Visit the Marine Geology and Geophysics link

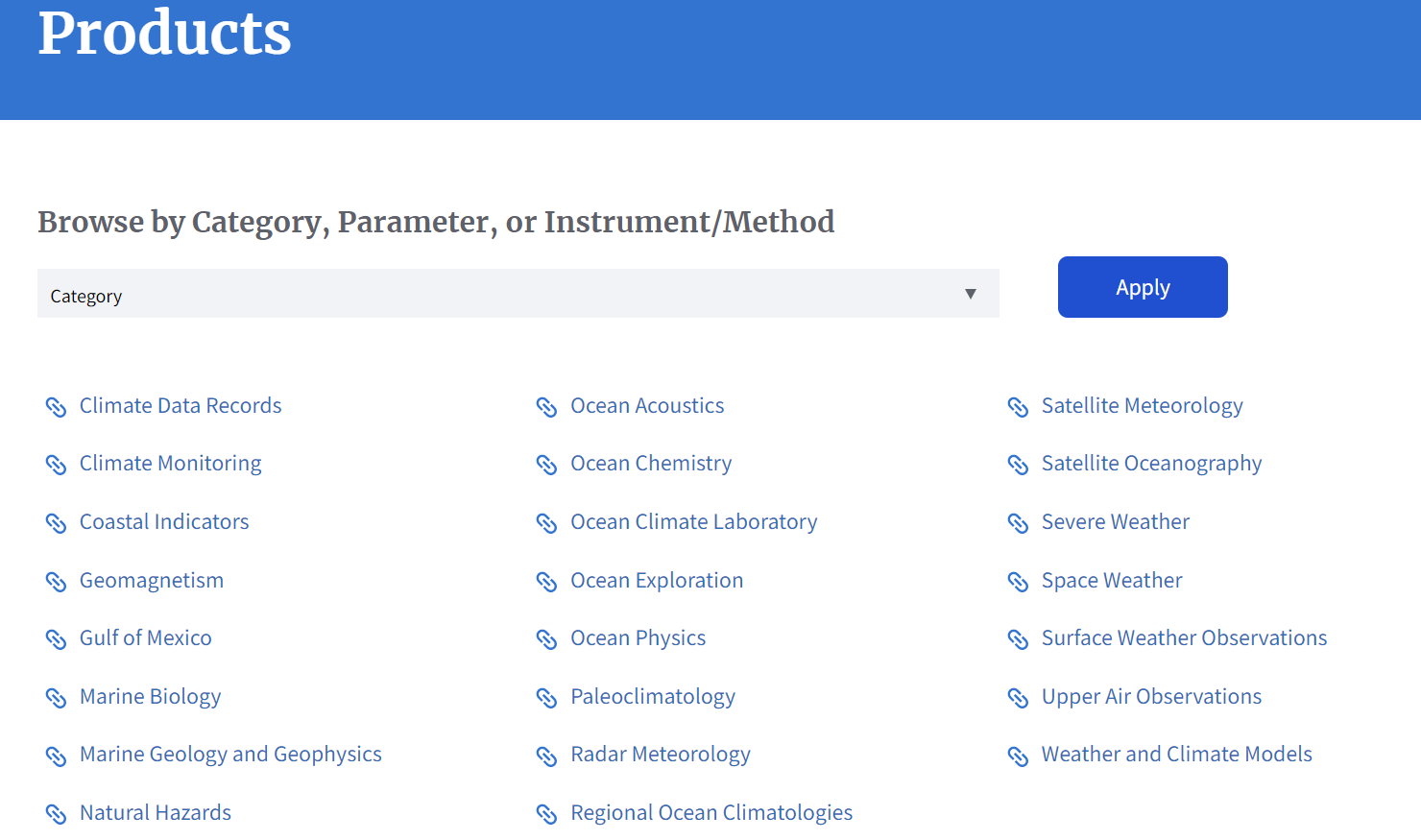click(x=230, y=755)
